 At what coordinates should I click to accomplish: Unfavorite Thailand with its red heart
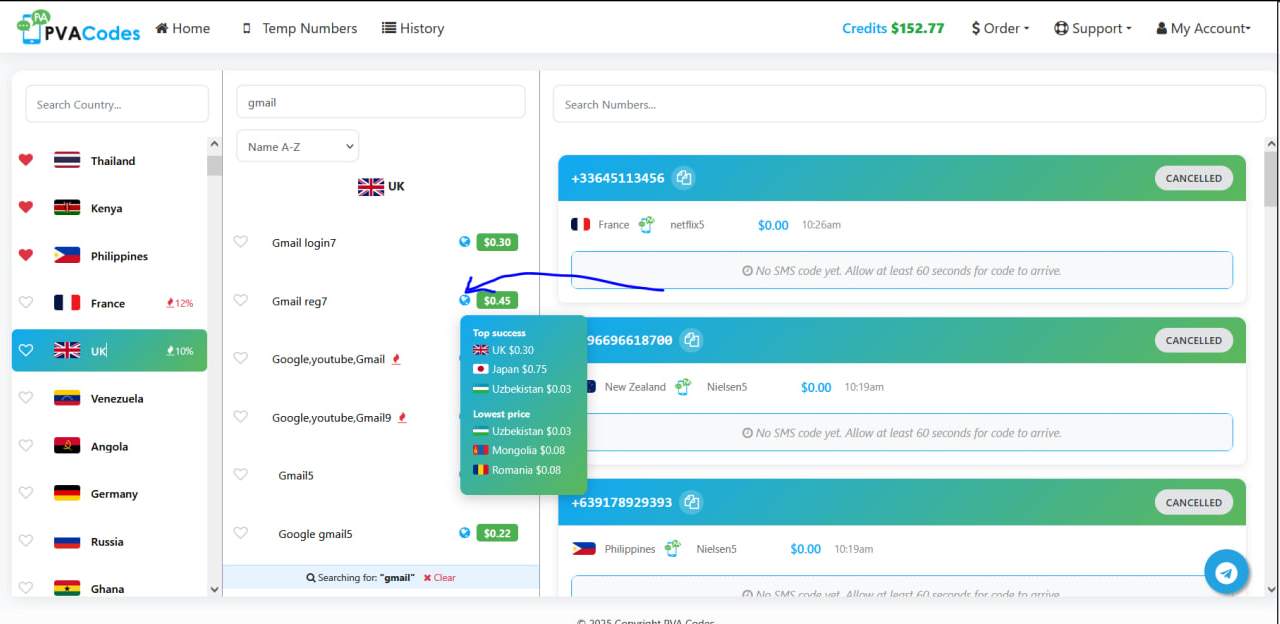point(26,160)
